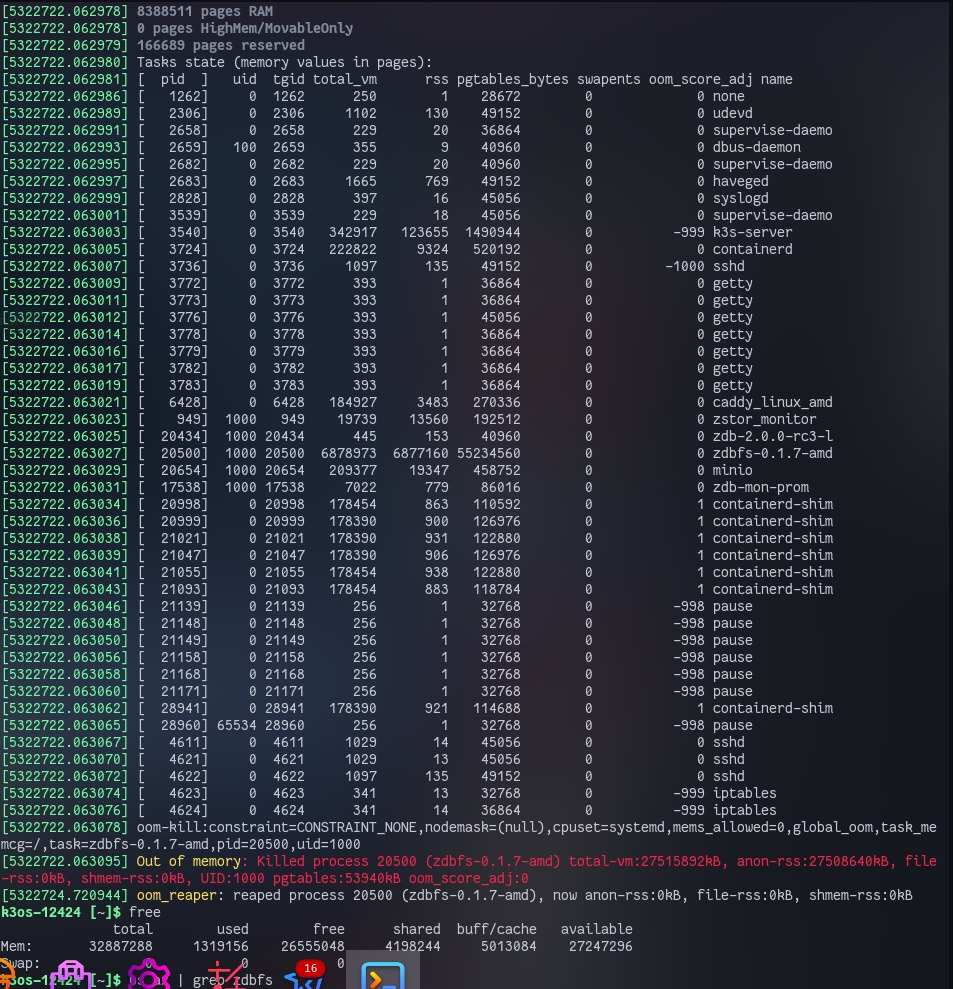
Task: Click the 'shared' header in free output
Action: pyautogui.click(x=416, y=930)
